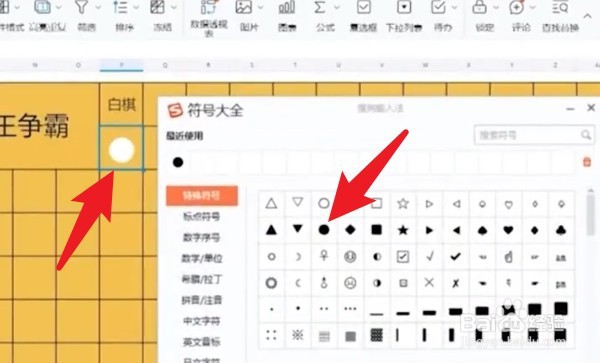Viewport: 600px width, 363px height.
Task: Click the column Q header
Action: click(x=165, y=65)
